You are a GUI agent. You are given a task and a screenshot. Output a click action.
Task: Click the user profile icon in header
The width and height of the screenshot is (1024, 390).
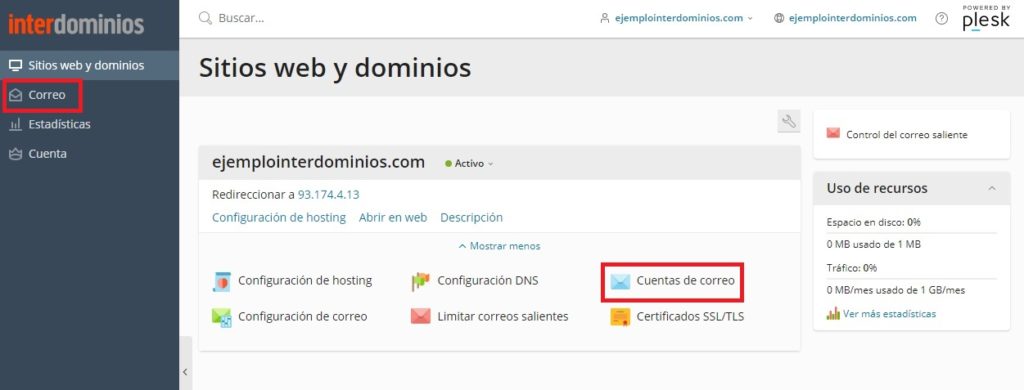click(605, 18)
